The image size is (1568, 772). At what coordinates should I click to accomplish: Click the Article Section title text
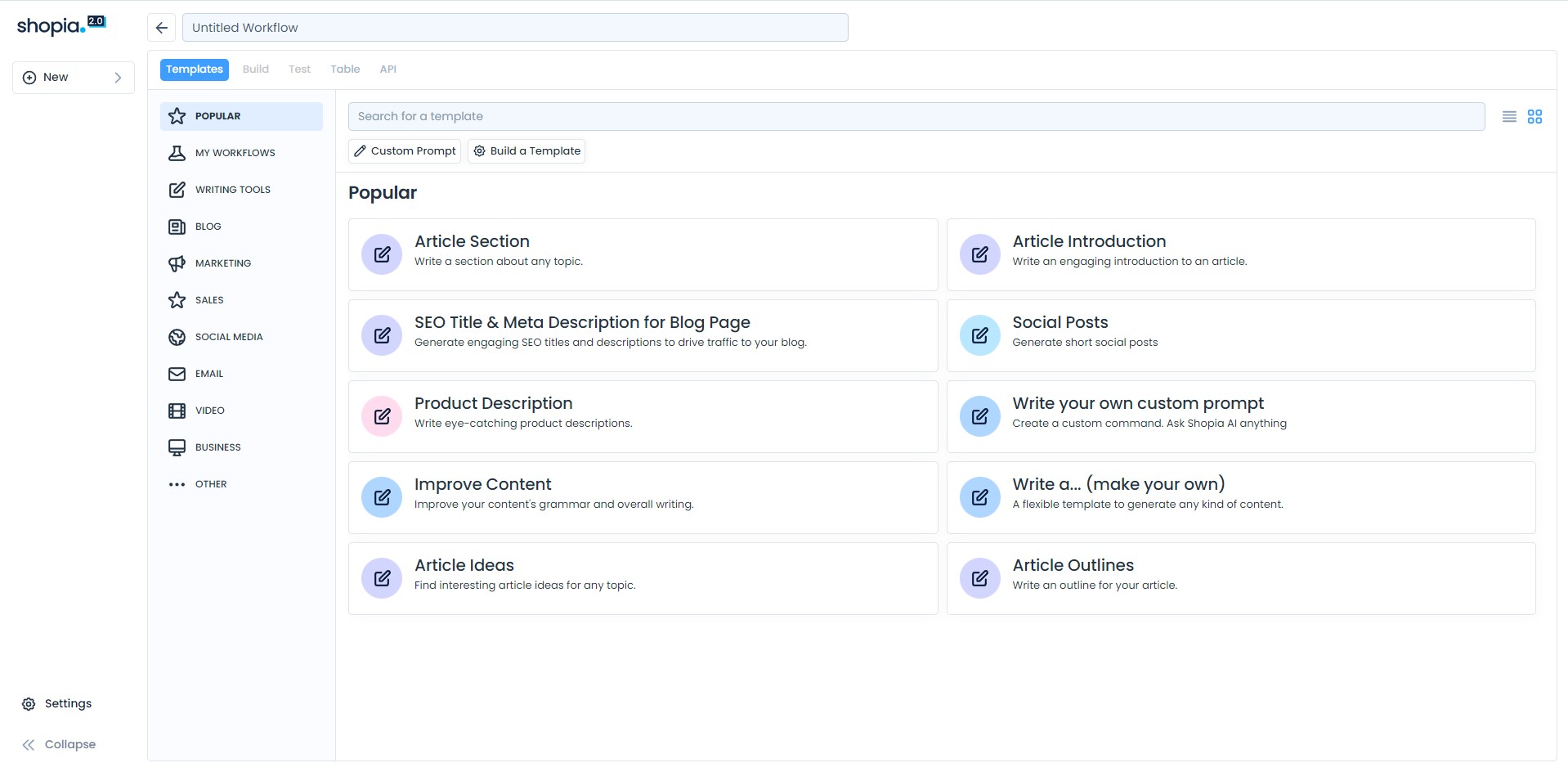[472, 242]
